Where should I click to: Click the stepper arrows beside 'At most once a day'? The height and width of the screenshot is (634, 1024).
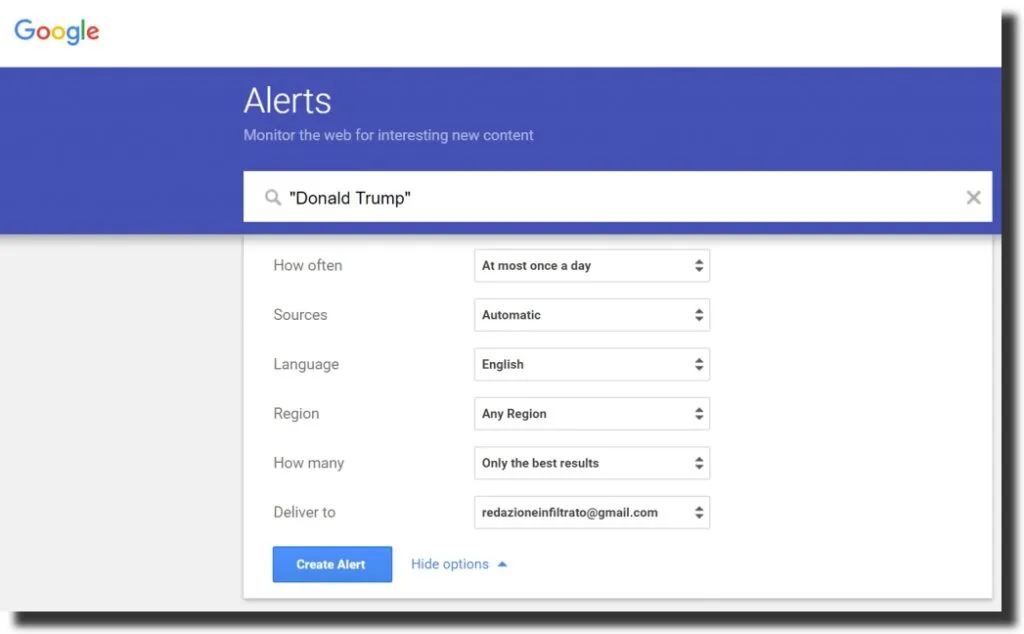click(700, 265)
